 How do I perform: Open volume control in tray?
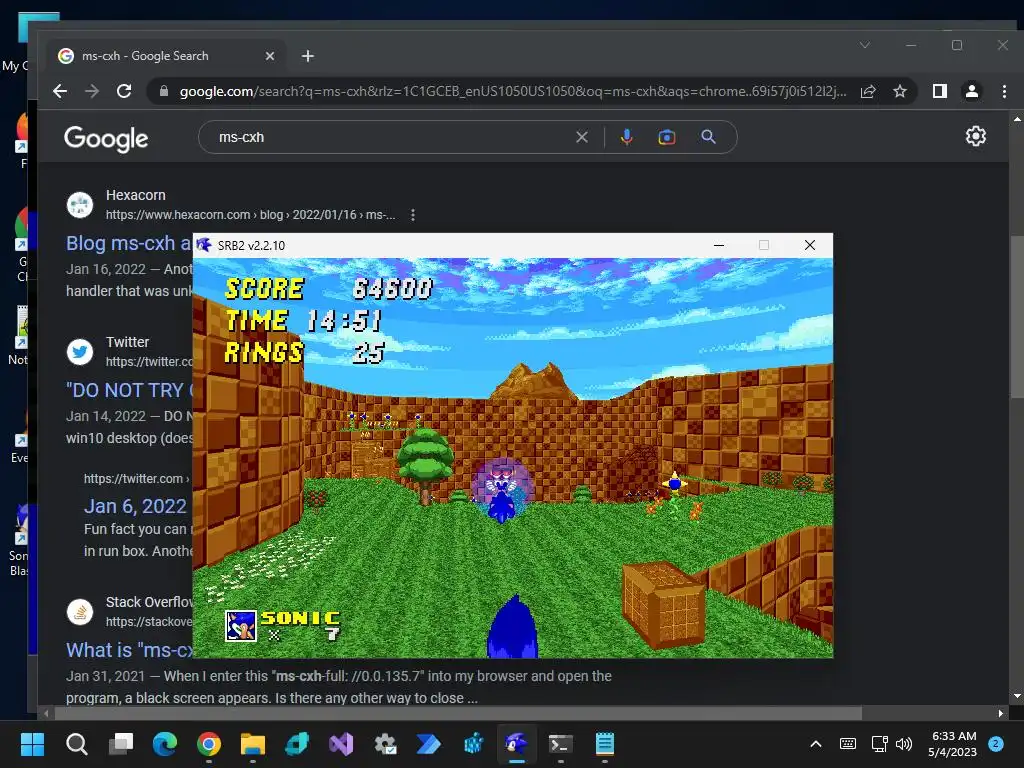904,744
